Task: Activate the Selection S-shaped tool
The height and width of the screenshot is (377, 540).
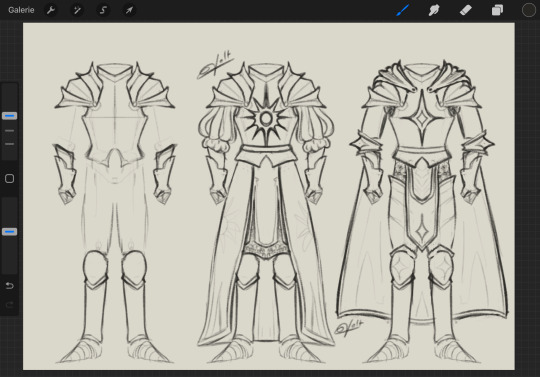Action: pos(103,10)
